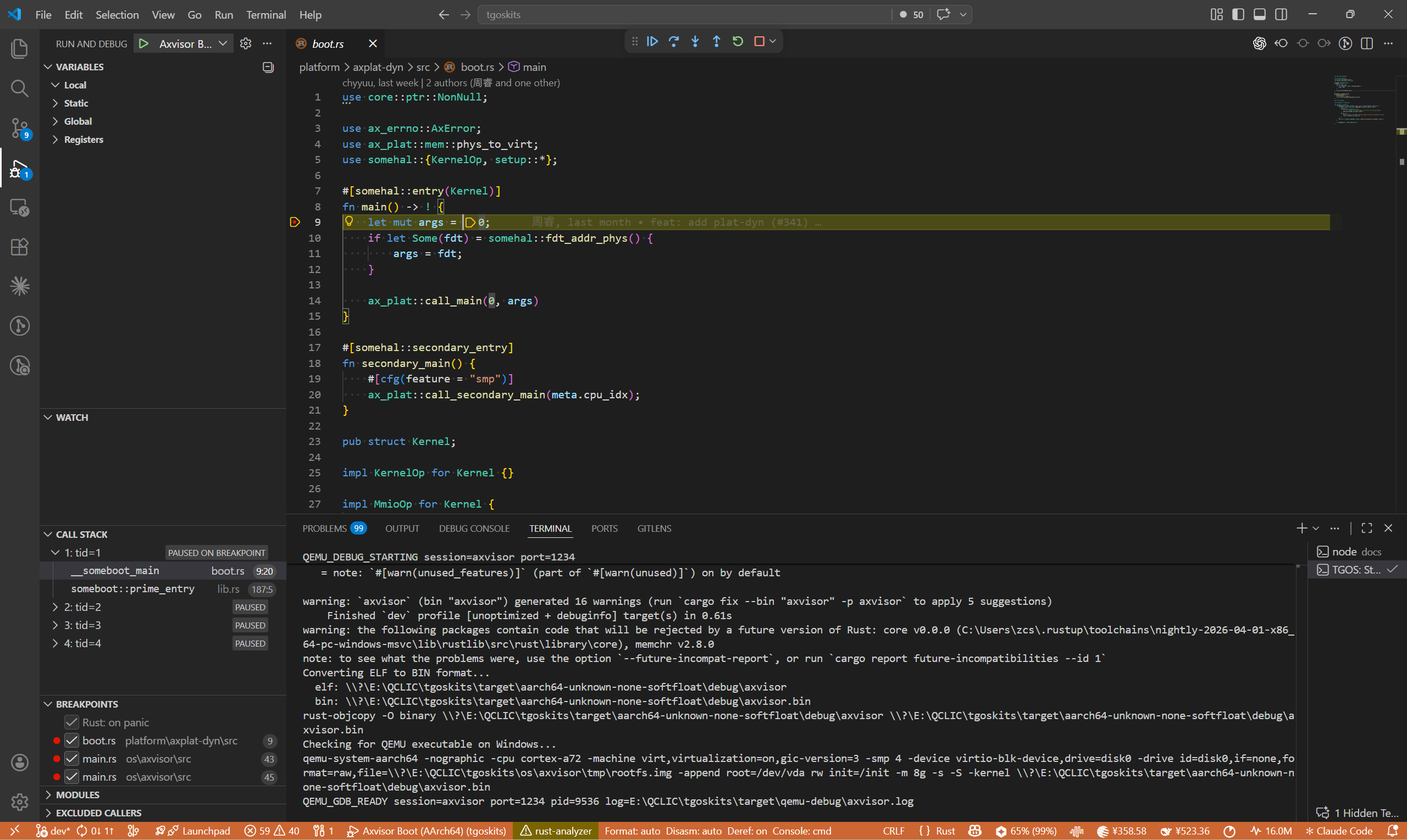This screenshot has height=840, width=1407.
Task: Click CRLF line ending selector
Action: click(894, 831)
